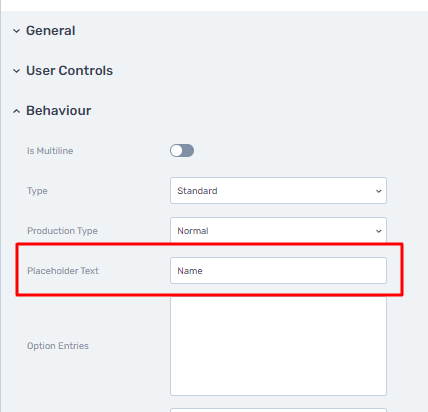Open the User Controls section header
This screenshot has width=428, height=412.
[x=69, y=71]
